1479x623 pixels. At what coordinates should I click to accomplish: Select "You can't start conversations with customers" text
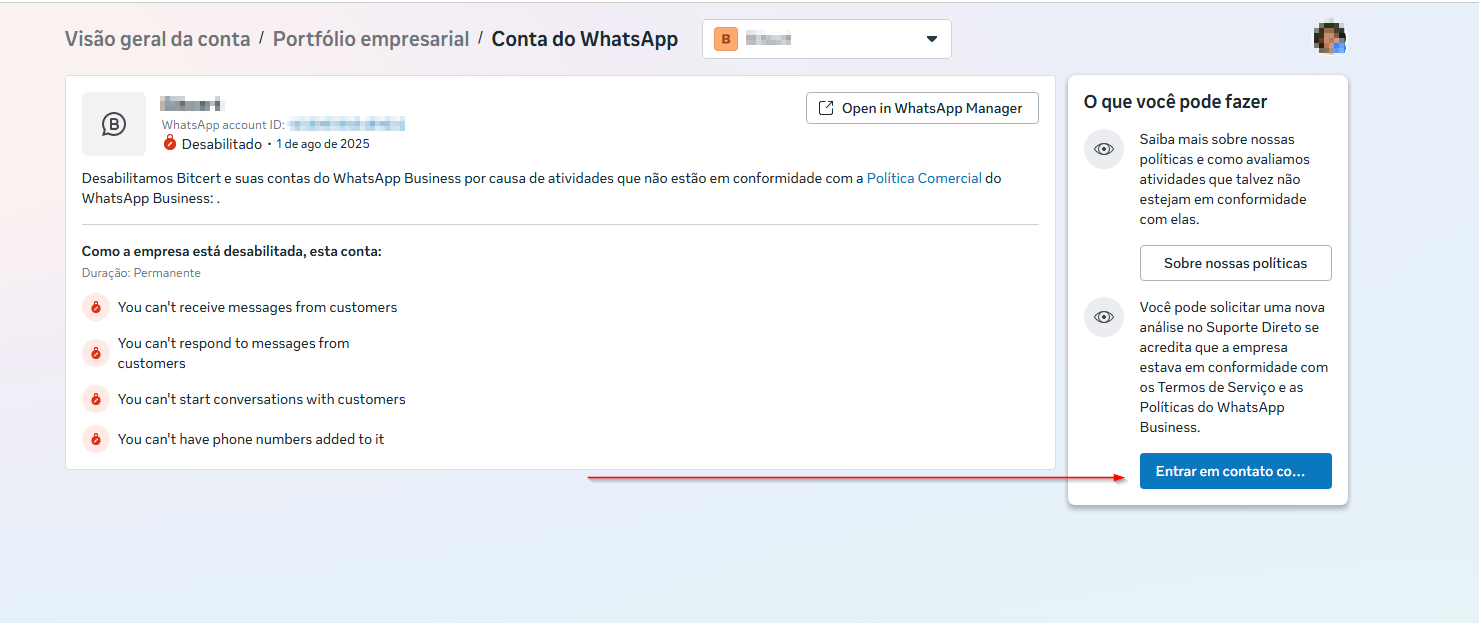[x=262, y=399]
